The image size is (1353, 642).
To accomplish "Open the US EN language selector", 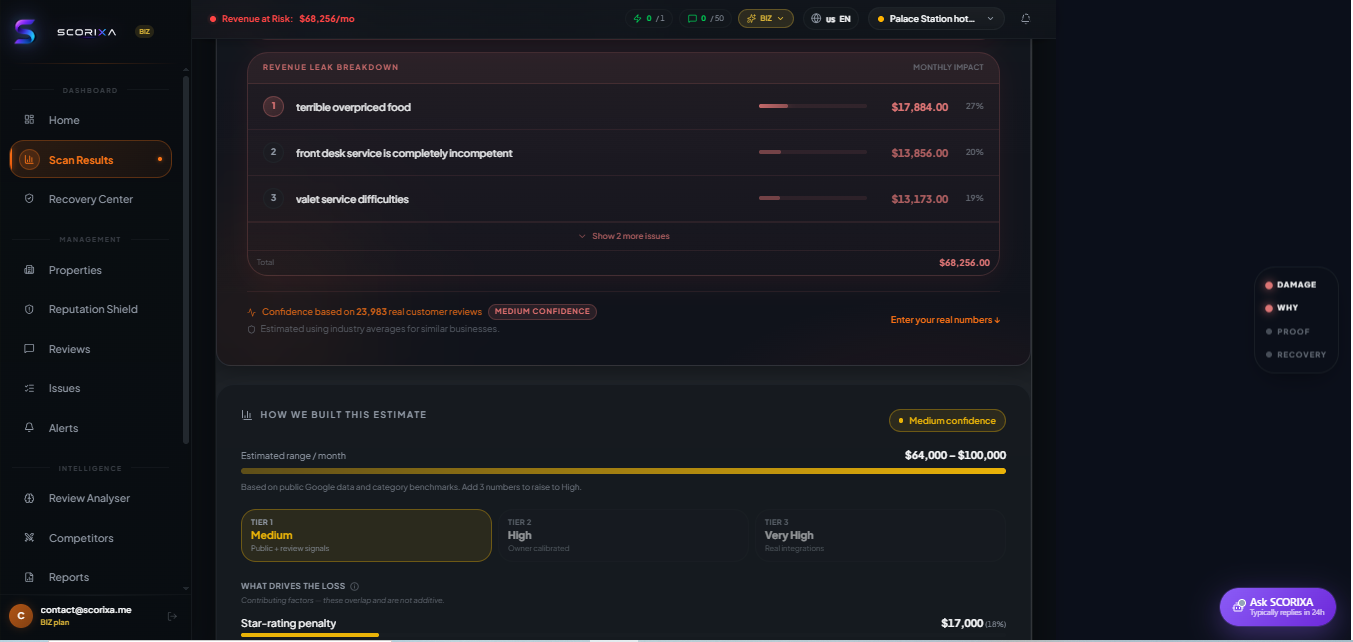I will coord(831,18).
